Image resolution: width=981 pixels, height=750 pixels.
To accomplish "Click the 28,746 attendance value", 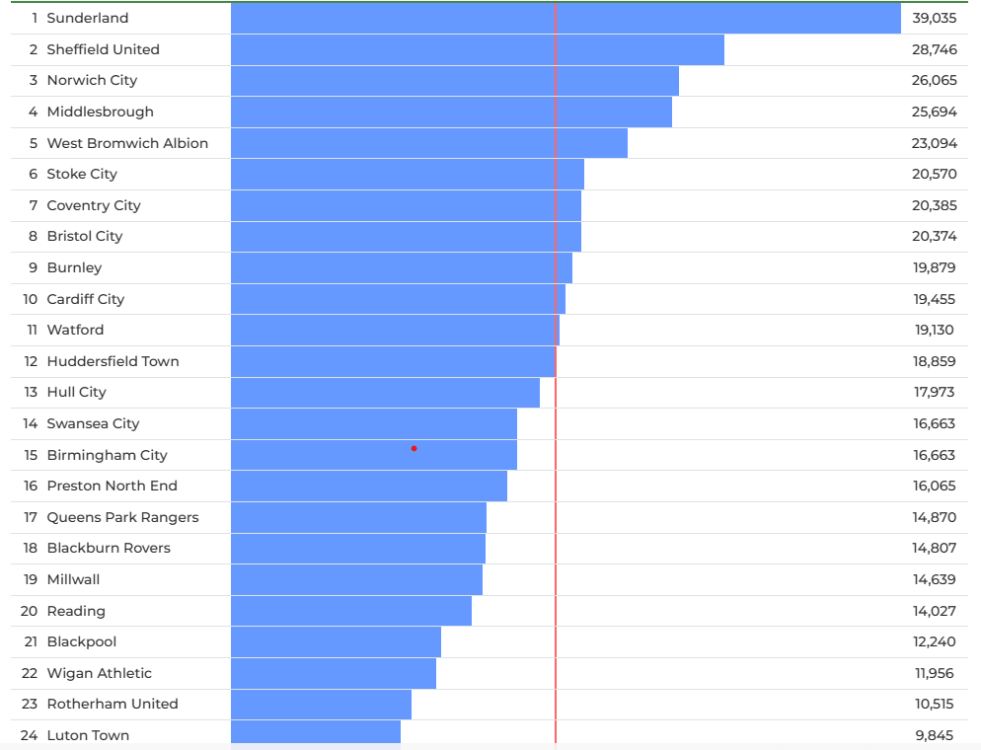I will (x=934, y=49).
